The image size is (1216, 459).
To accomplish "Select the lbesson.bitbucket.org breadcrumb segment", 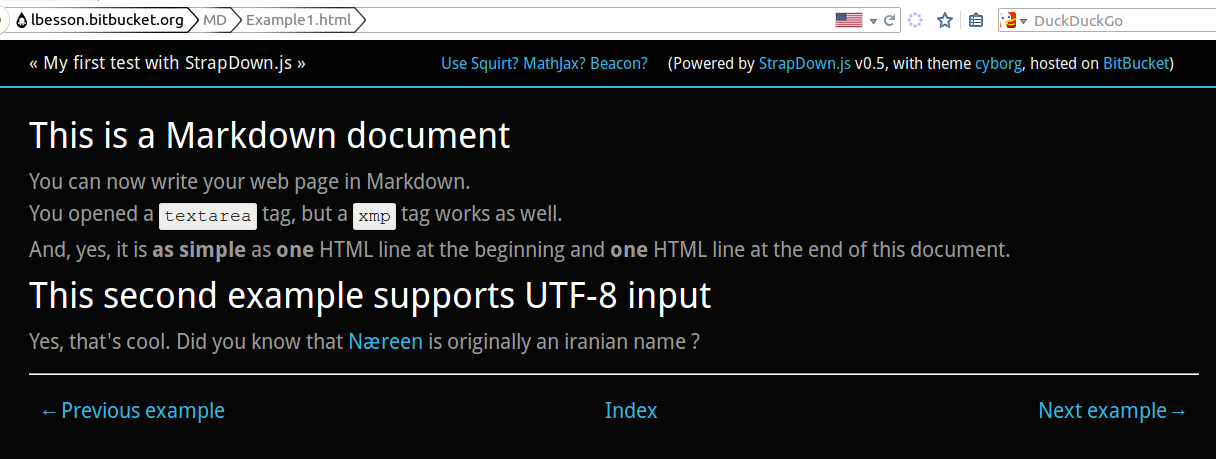I will (107, 20).
